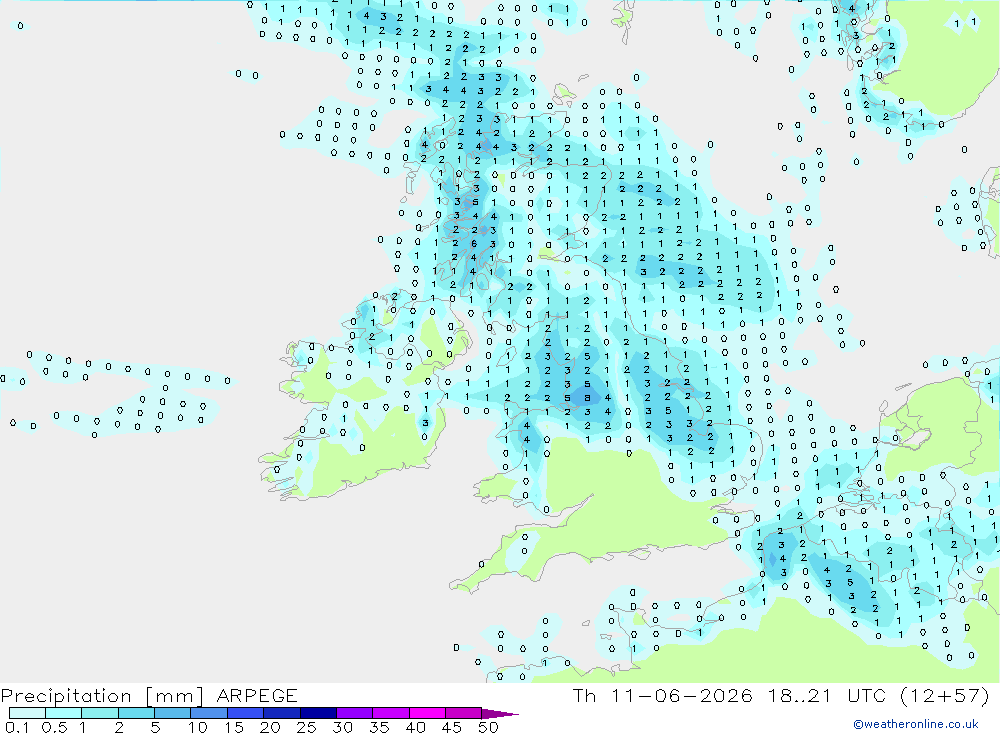Click the 25–30 mm legend color swatch

318,713
